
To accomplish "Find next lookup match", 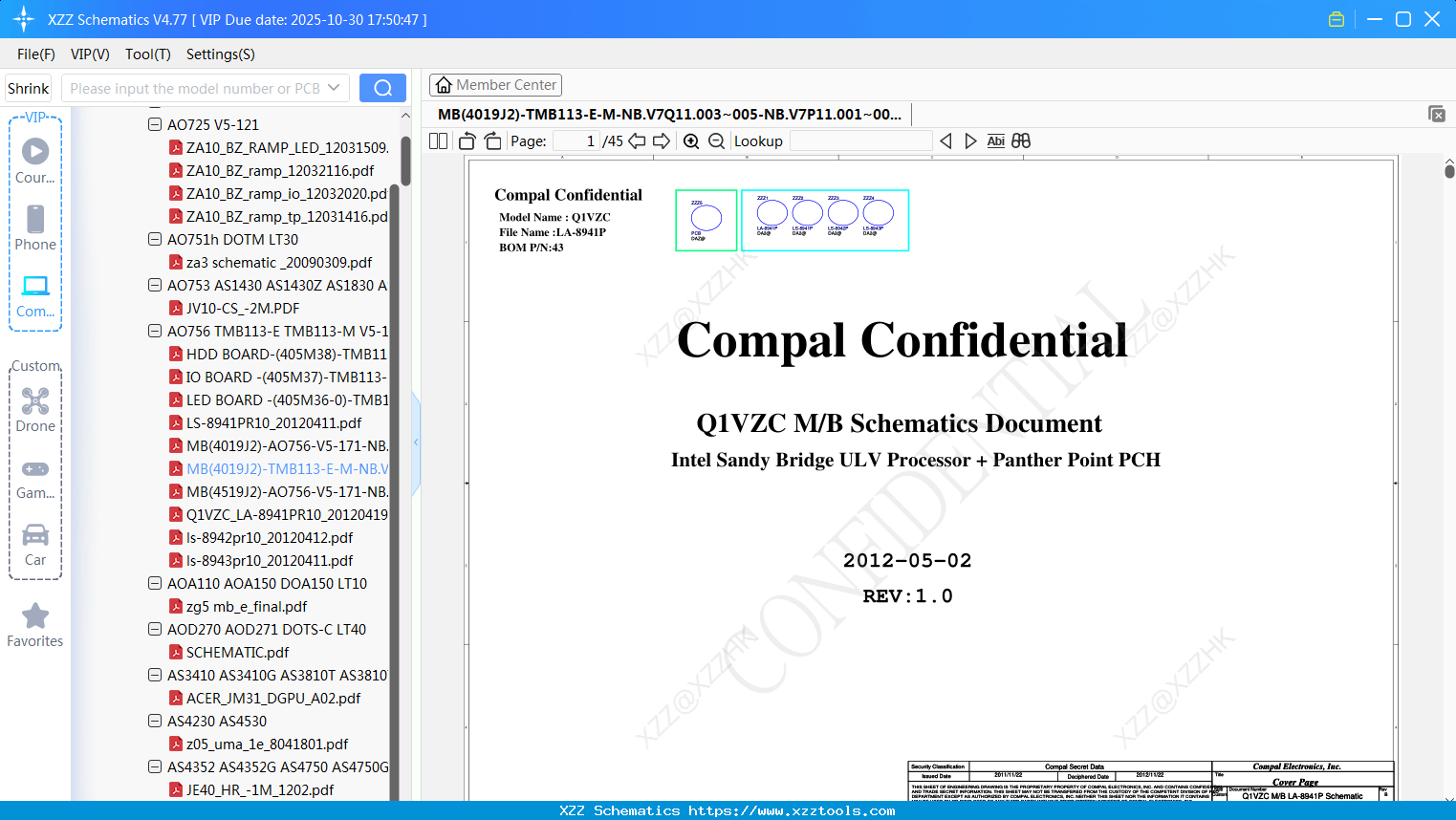I will pos(970,140).
